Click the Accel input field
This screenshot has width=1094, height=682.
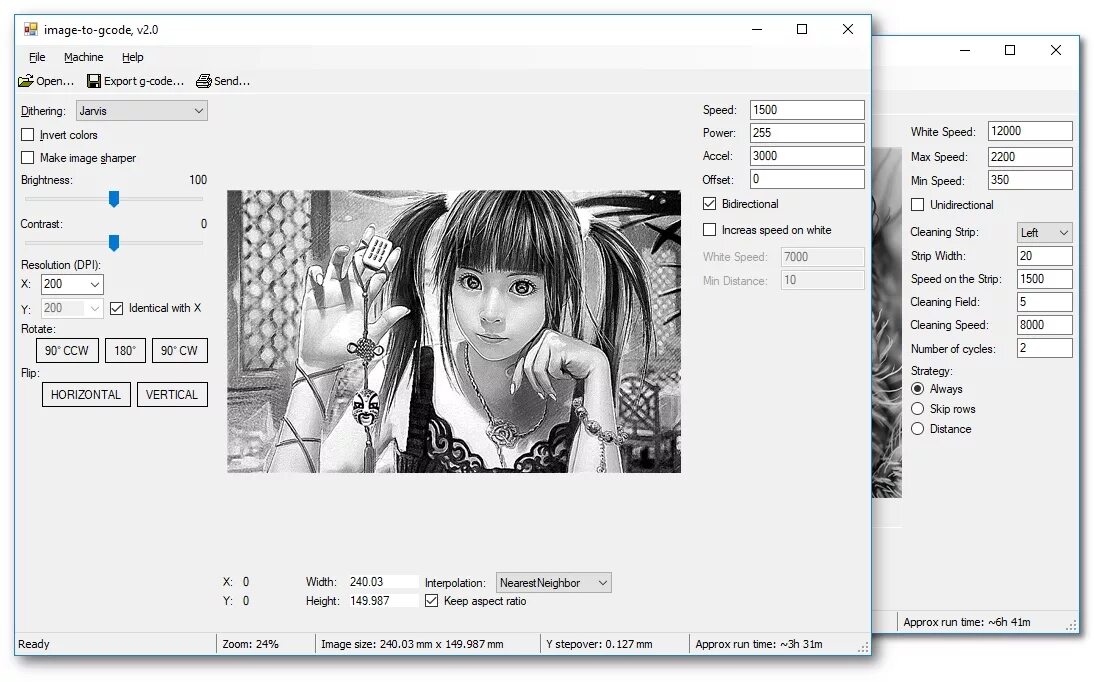pos(807,156)
